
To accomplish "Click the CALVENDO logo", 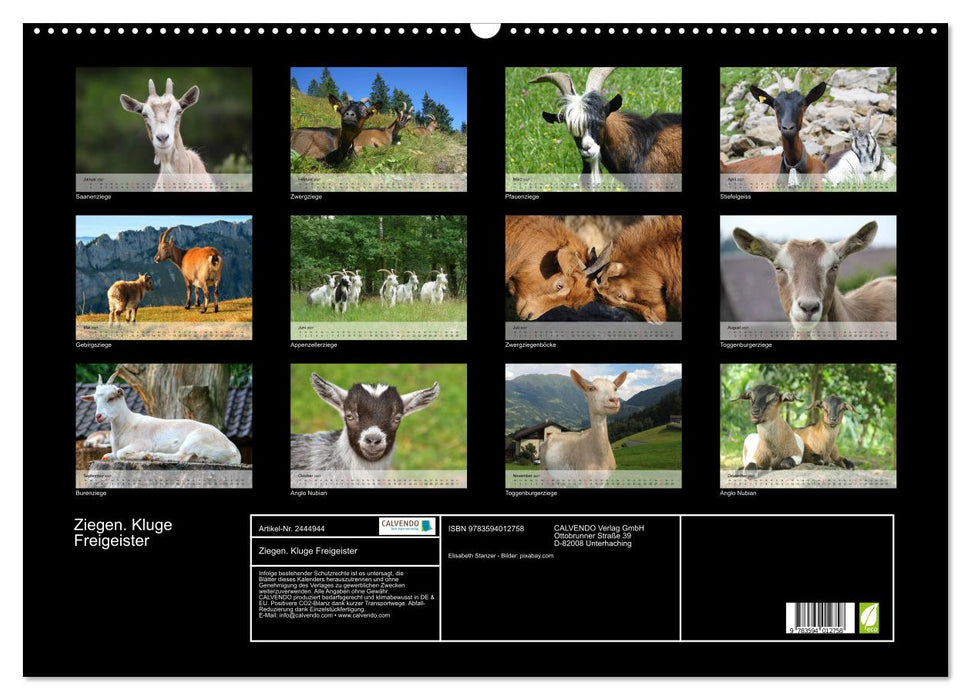I will [407, 526].
